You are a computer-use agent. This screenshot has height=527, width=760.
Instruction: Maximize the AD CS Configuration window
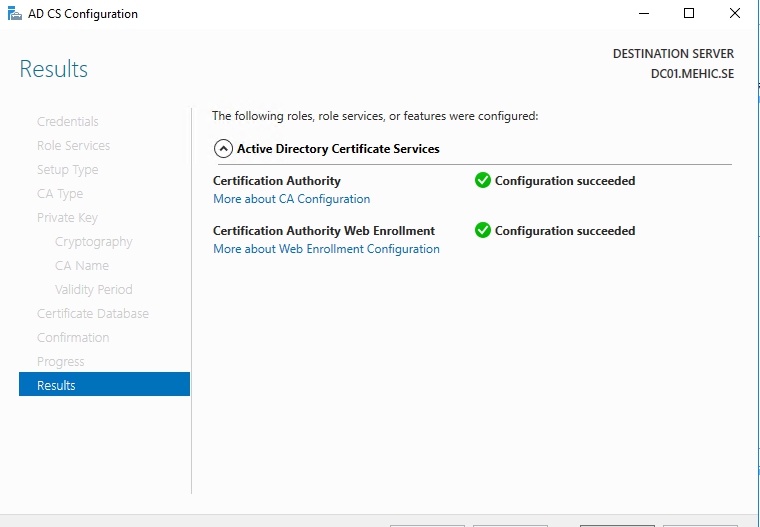pos(689,14)
